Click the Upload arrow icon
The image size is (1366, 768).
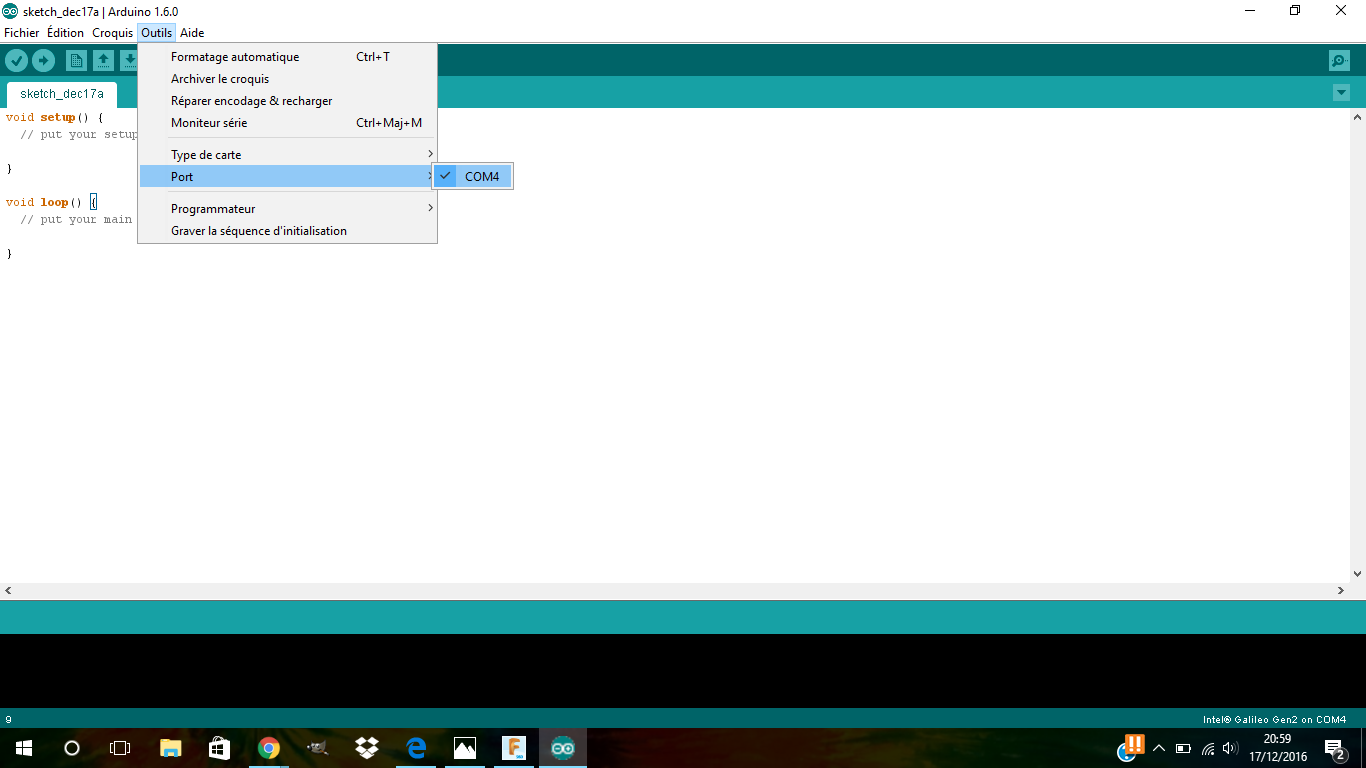pyautogui.click(x=43, y=61)
